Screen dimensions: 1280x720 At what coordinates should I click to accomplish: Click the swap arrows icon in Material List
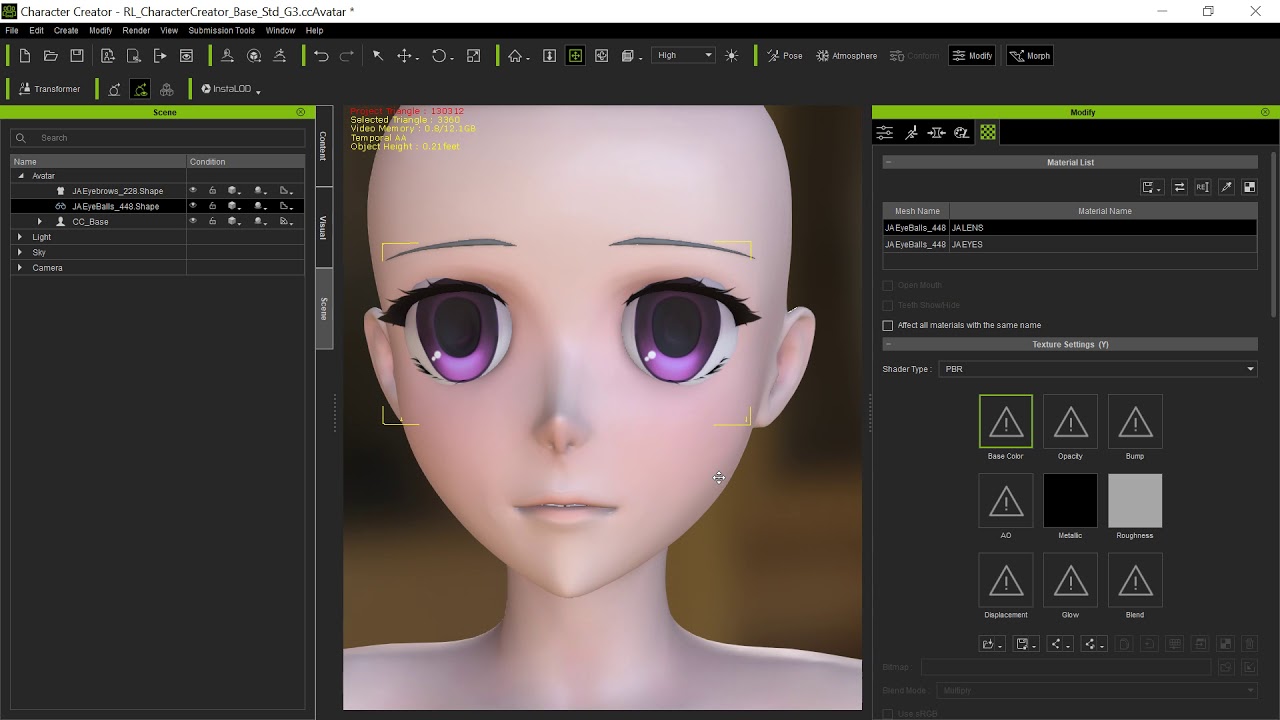point(1179,187)
